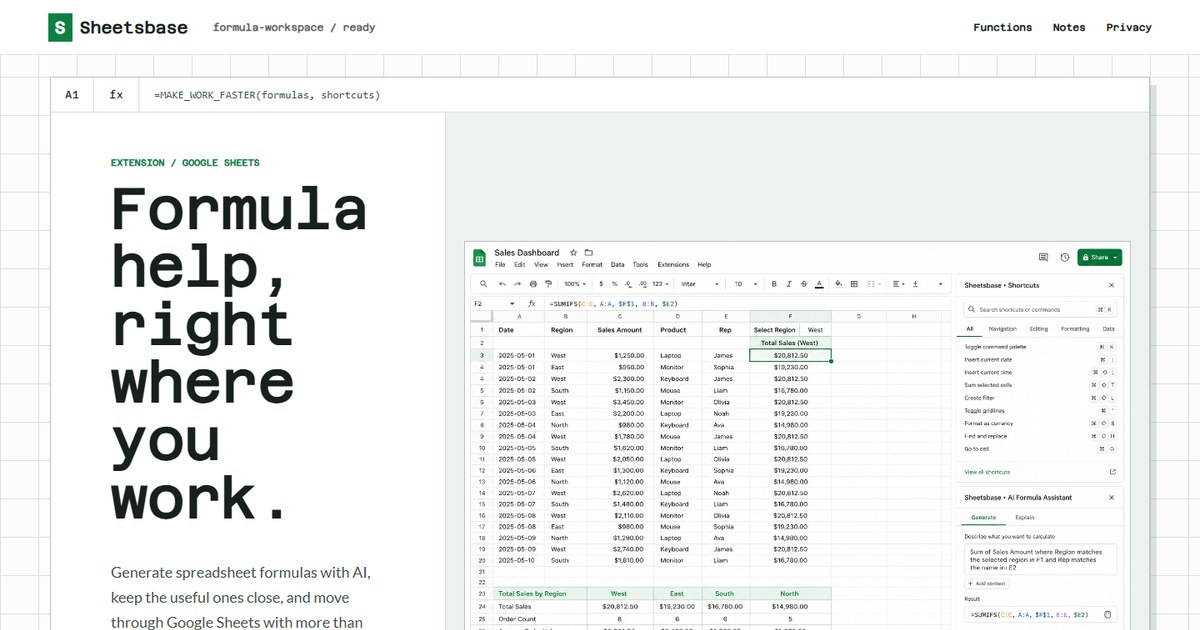Image resolution: width=1200 pixels, height=630 pixels.
Task: Click the EXTENSION / GOOGLE SHEETS label
Action: 185,162
